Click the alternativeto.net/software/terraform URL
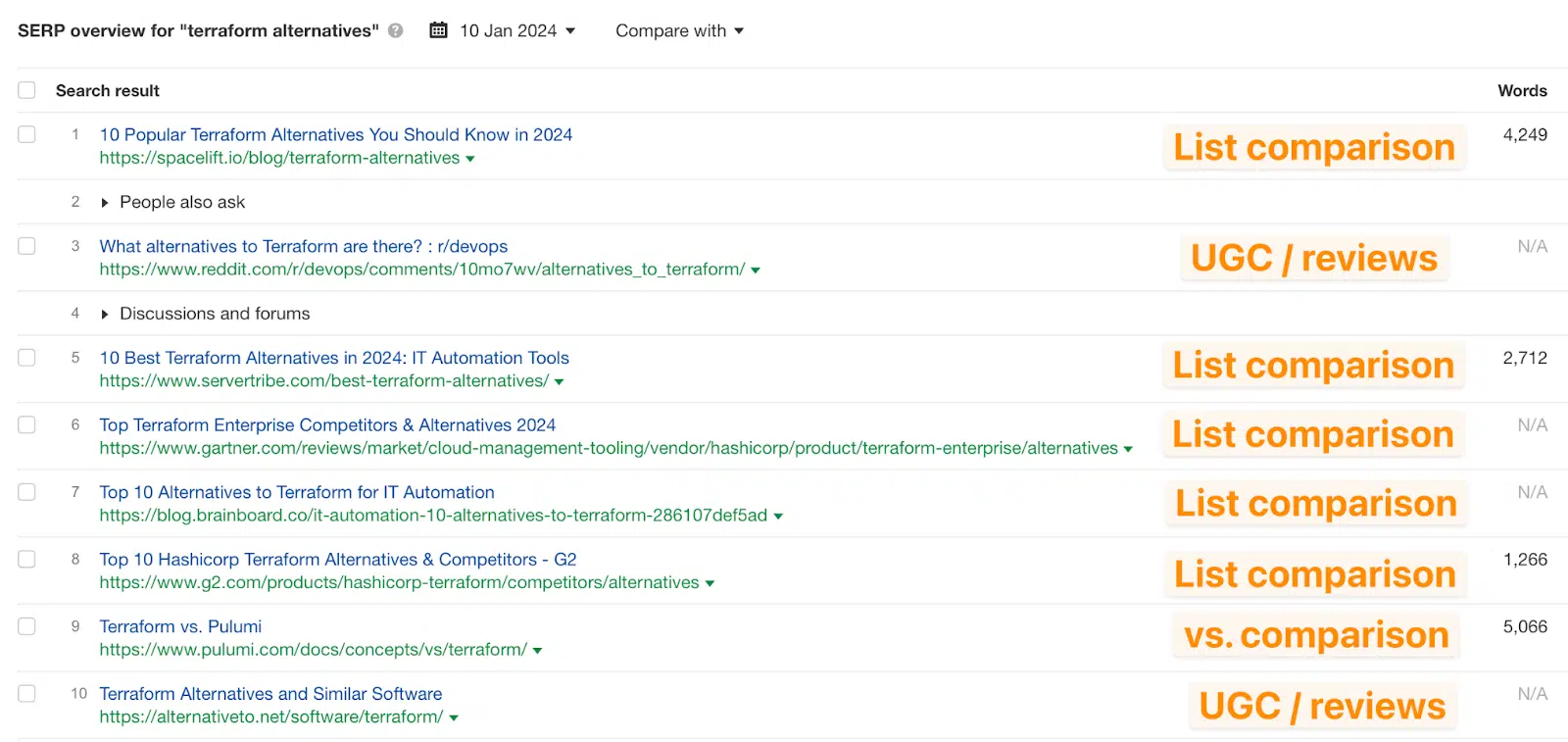Image resolution: width=1568 pixels, height=742 pixels. [x=271, y=717]
